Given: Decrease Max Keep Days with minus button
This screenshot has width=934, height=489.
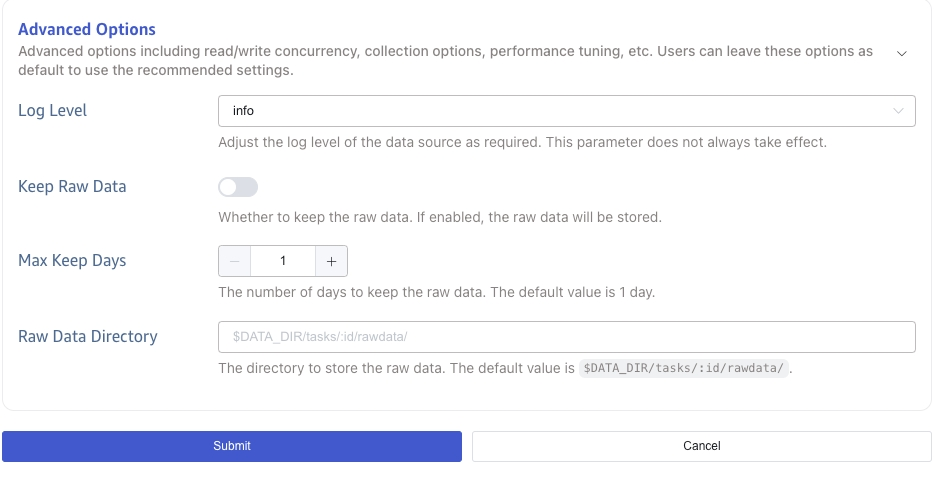Looking at the screenshot, I should [x=235, y=261].
